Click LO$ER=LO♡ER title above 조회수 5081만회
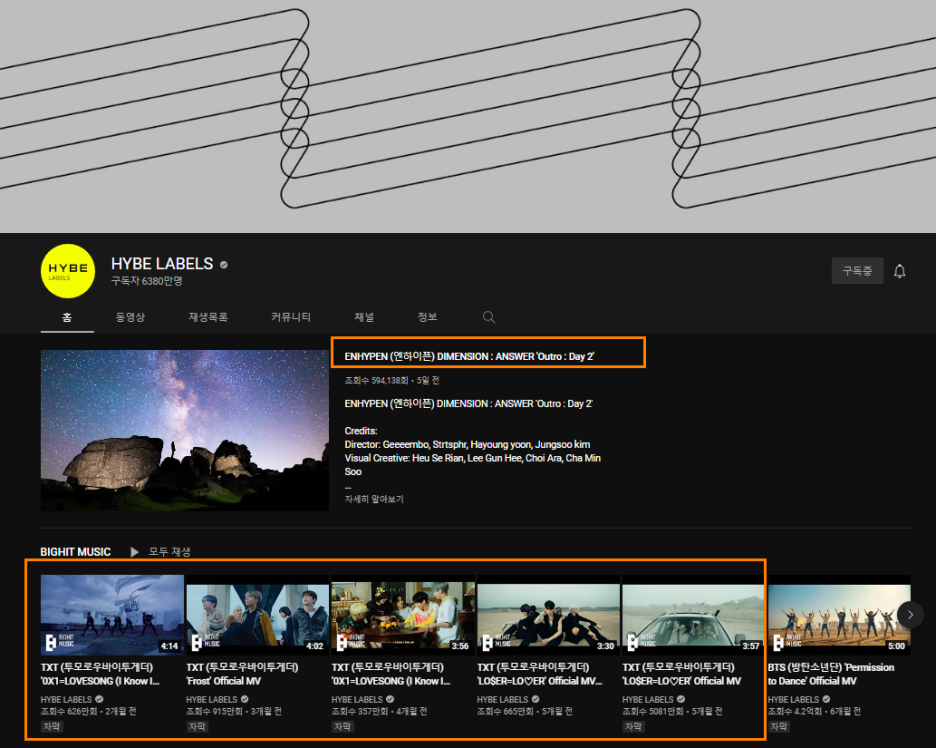The height and width of the screenshot is (748, 936). pyautogui.click(x=682, y=674)
